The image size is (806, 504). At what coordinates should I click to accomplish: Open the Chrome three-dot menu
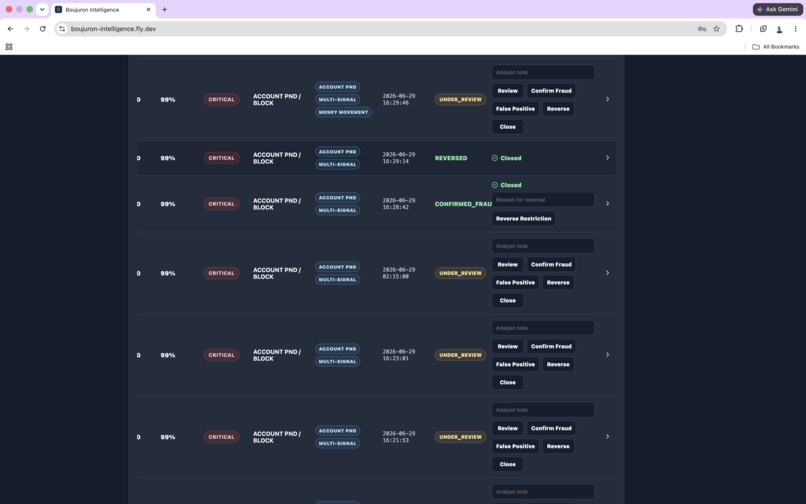point(795,29)
